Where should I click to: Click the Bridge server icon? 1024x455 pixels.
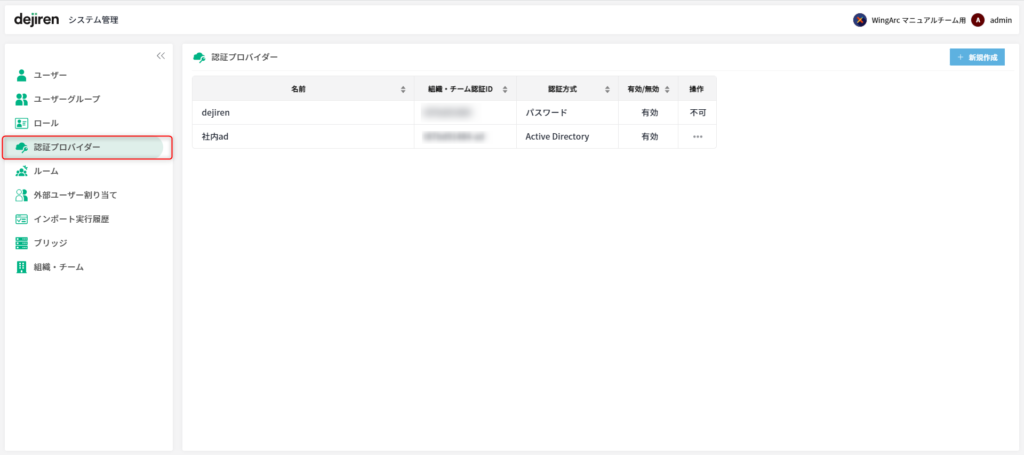22,243
